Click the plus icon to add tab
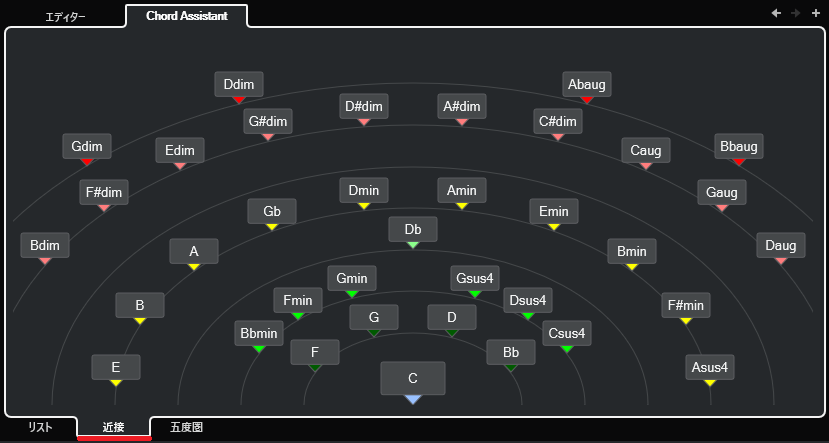This screenshot has height=443, width=829. coord(816,13)
